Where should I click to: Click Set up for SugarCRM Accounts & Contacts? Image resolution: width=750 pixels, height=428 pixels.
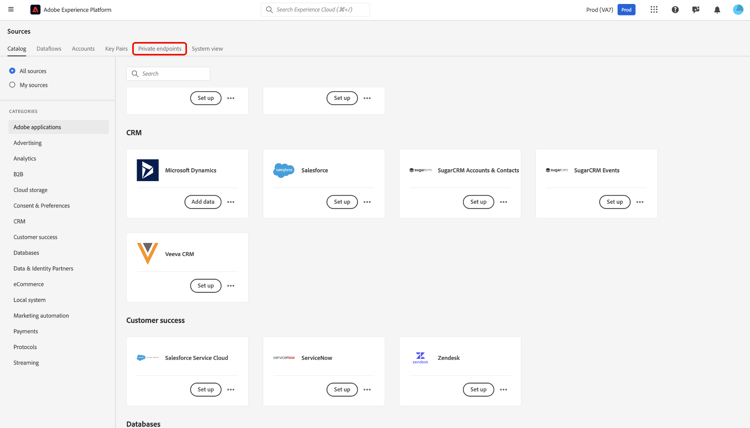pos(478,202)
